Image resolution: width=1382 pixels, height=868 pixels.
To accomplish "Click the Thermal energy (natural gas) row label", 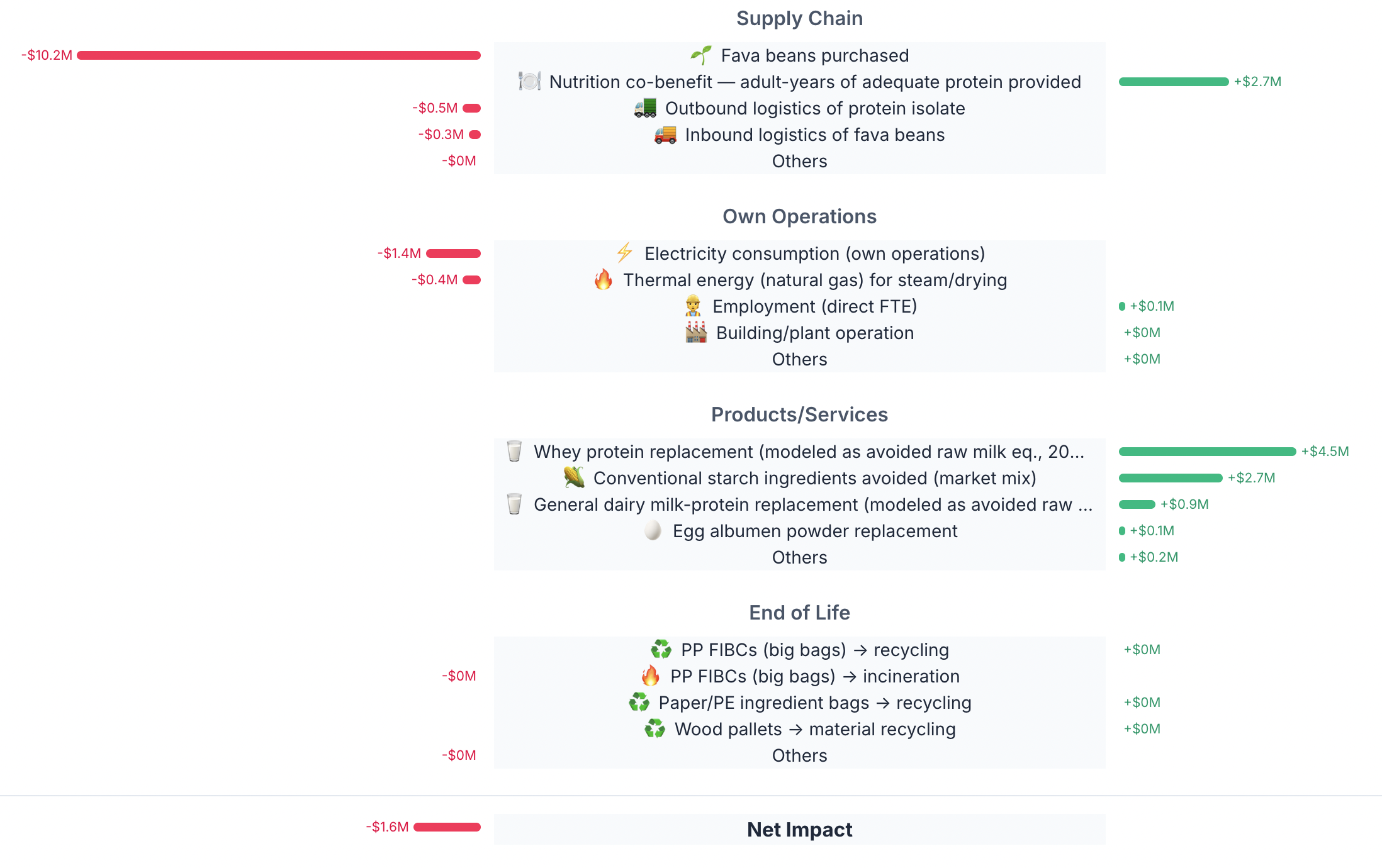I will (814, 280).
